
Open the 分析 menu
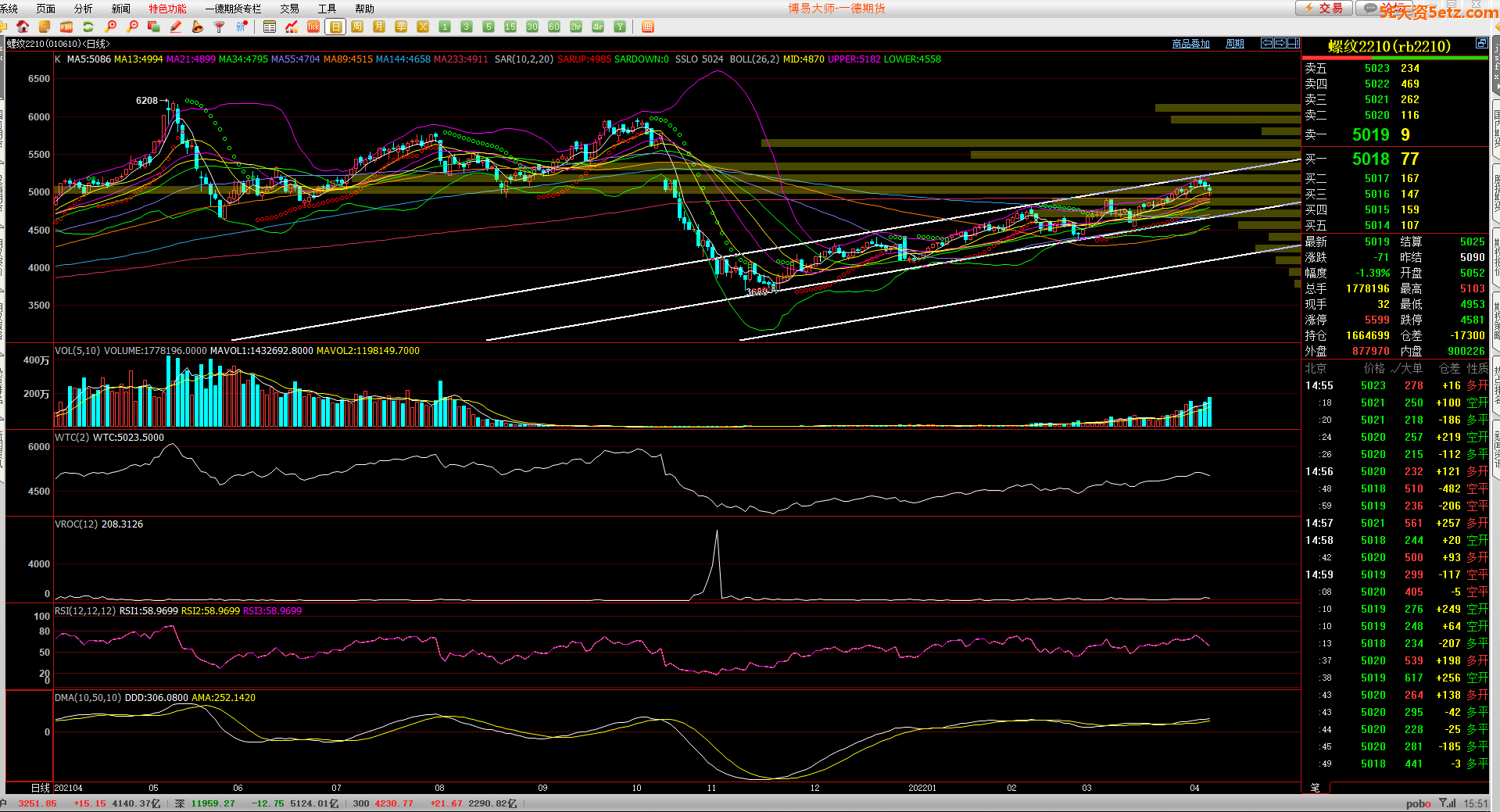tap(83, 9)
